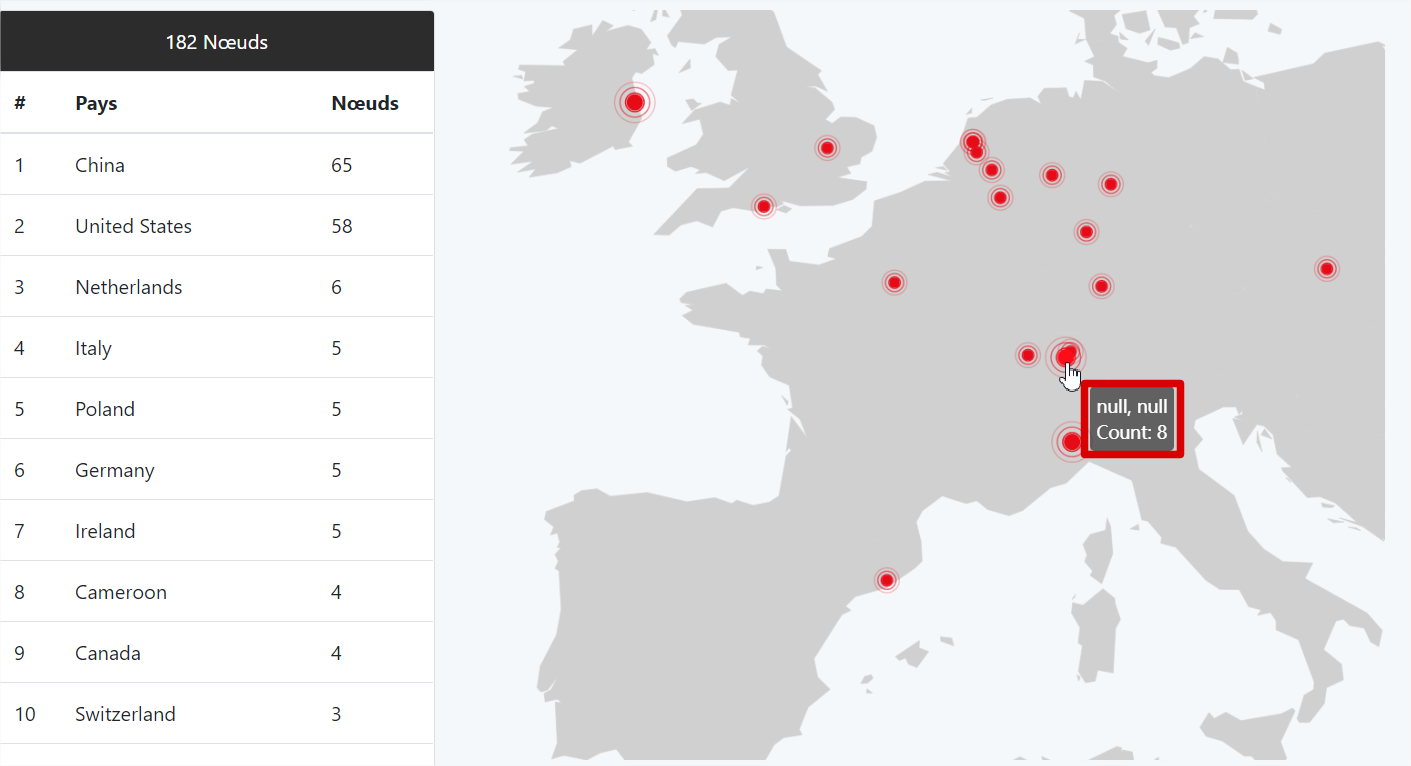
Task: Click the Netherlands country name
Action: pos(129,287)
